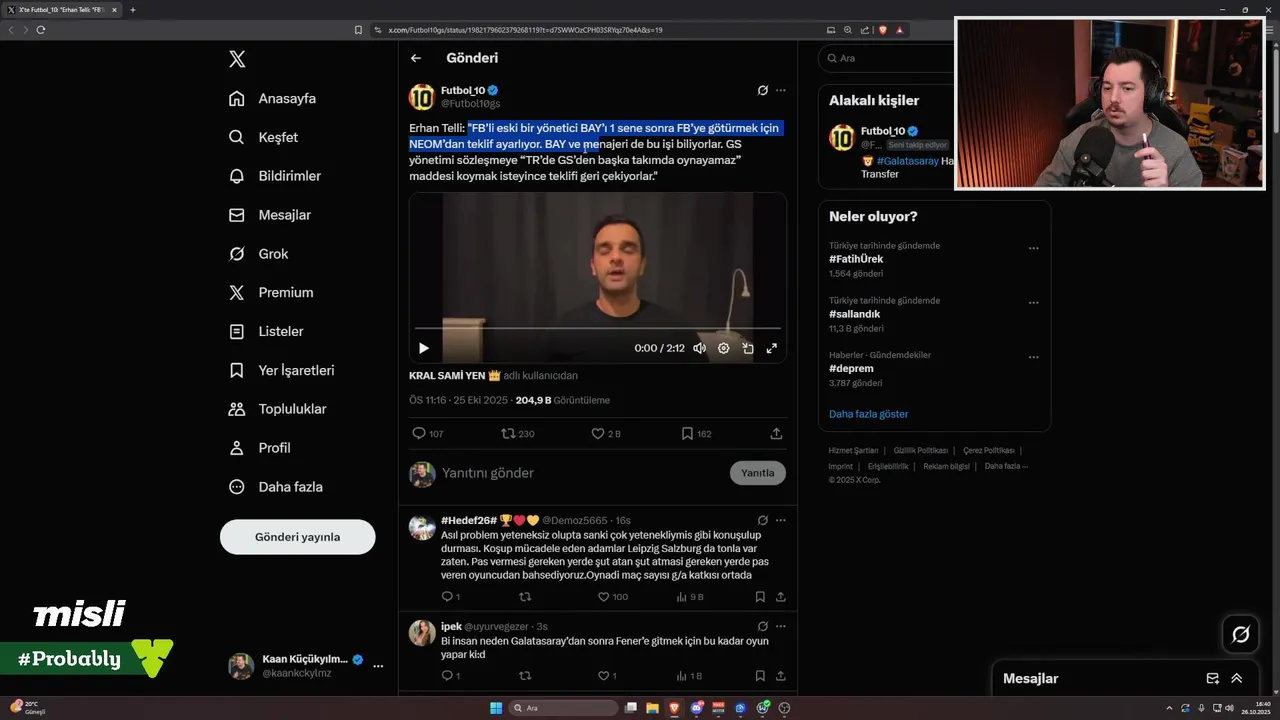Open KRAL SAMİ YEN video source link
Viewport: 1280px width, 720px height.
(x=454, y=376)
